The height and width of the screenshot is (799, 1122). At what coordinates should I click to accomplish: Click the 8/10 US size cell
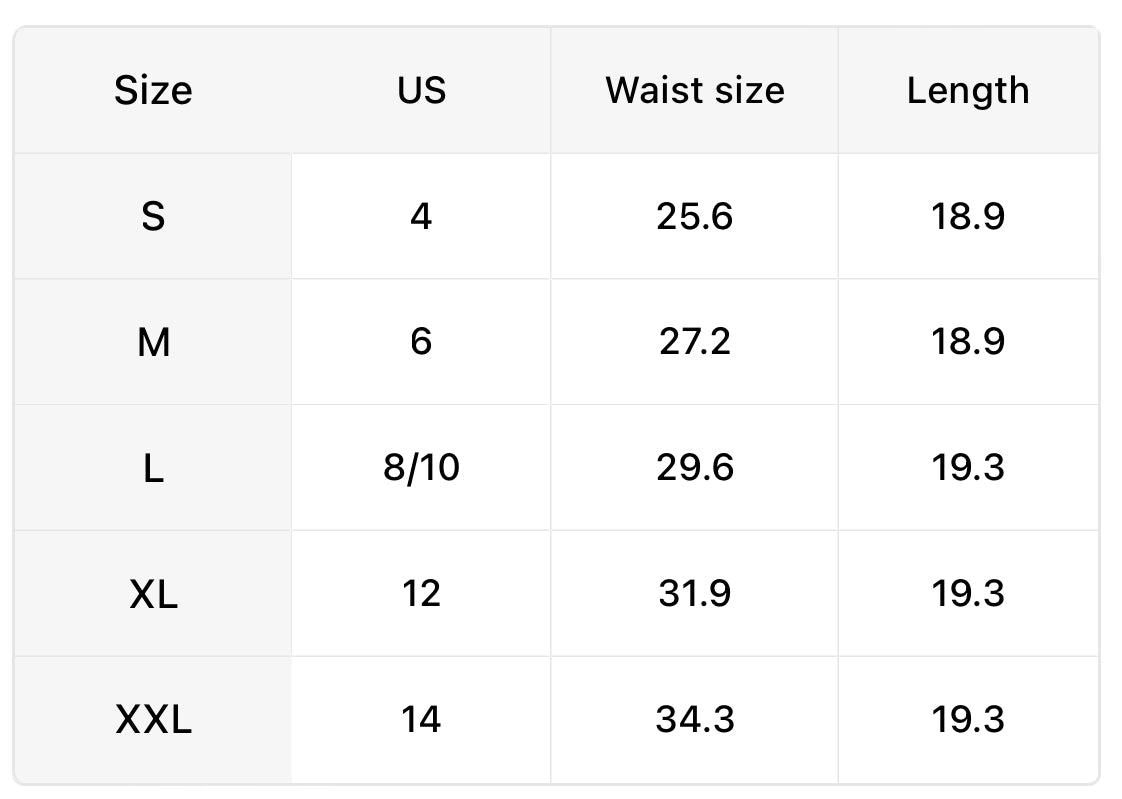pyautogui.click(x=421, y=468)
